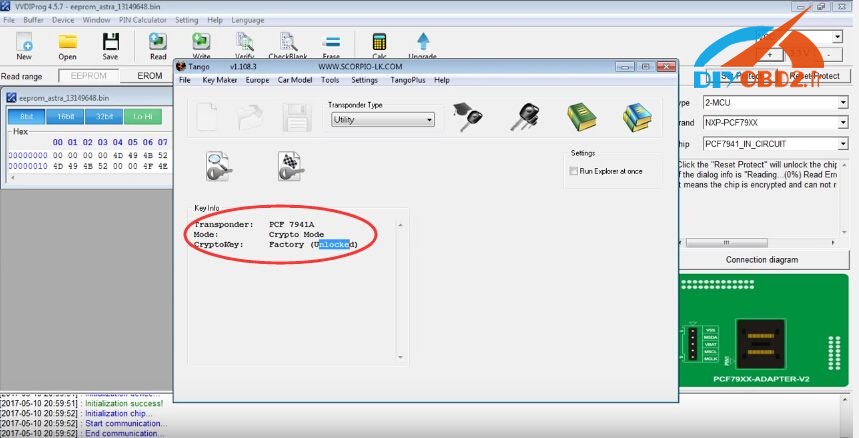The height and width of the screenshot is (438, 859).
Task: Open the Key Maker menu in Tango
Action: 220,80
